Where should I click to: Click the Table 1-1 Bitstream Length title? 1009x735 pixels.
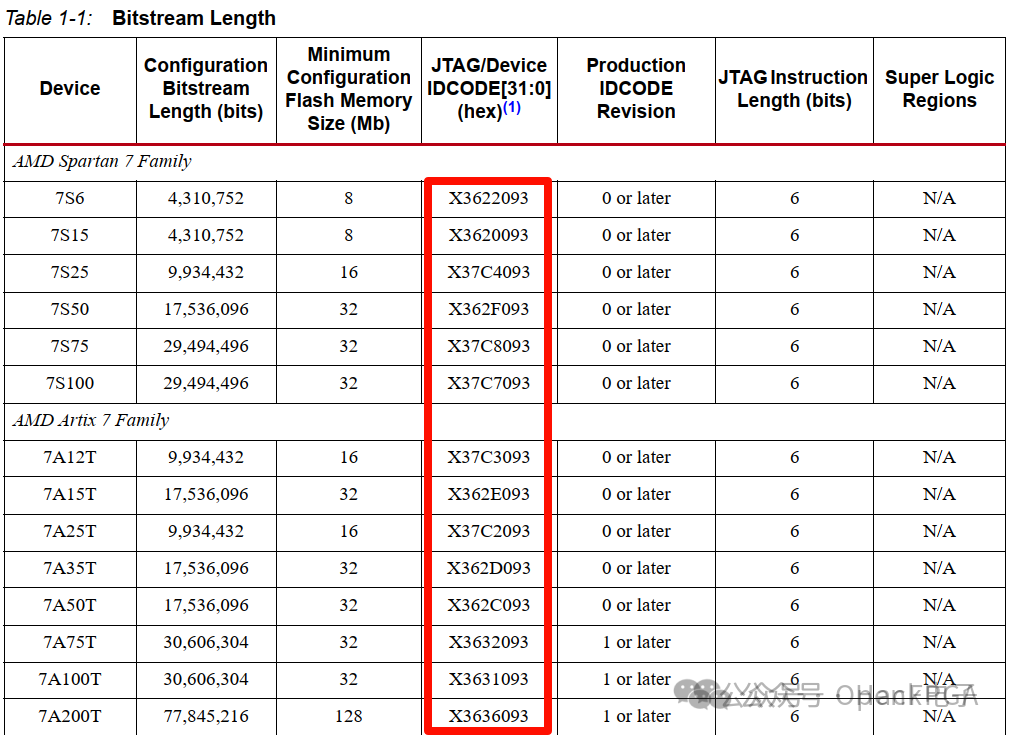[140, 17]
